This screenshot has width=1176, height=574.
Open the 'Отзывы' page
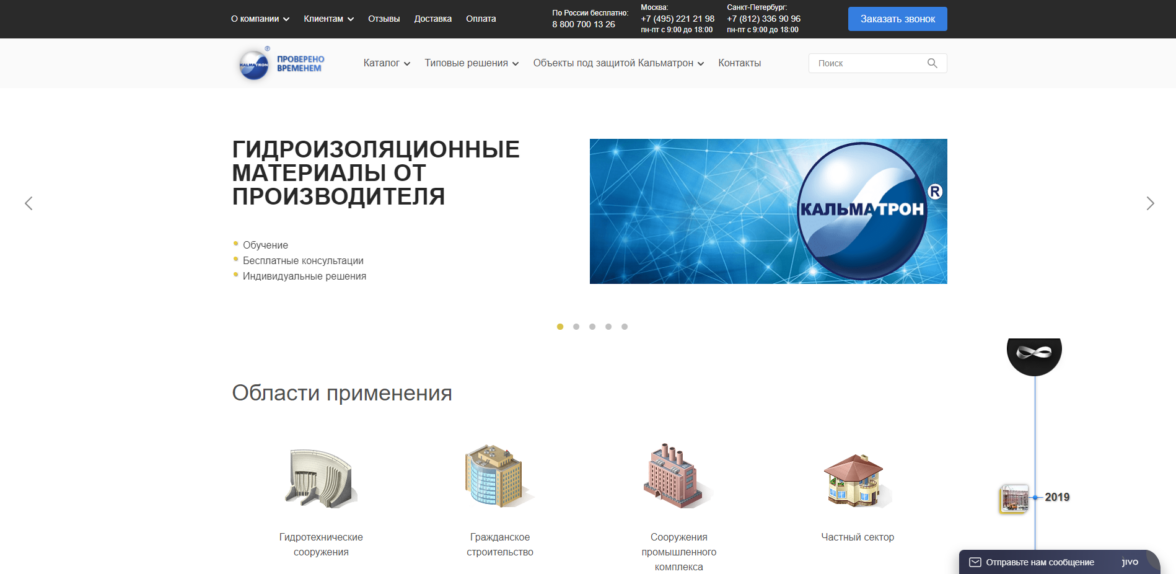[384, 19]
